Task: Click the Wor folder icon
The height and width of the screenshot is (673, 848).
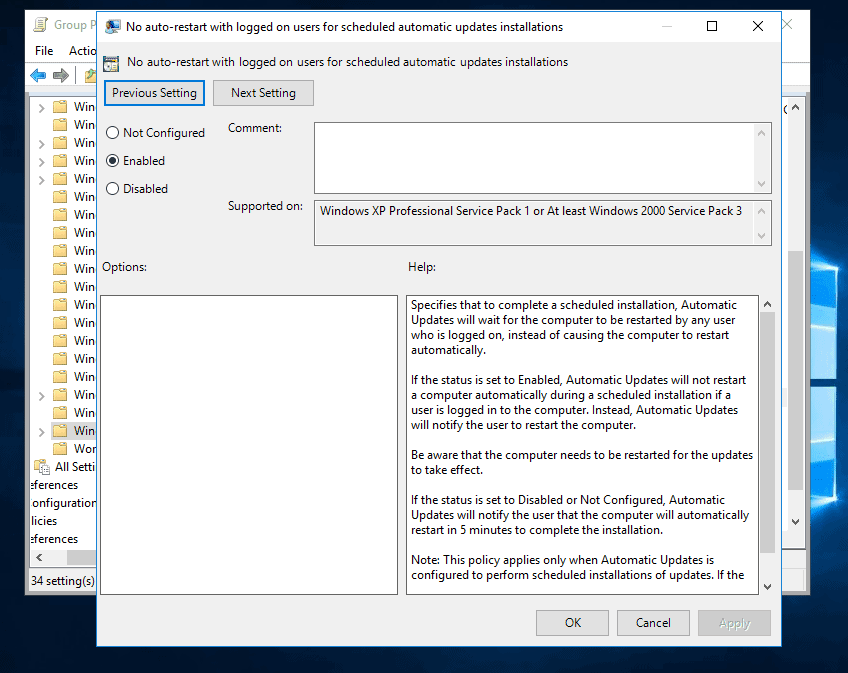Action: [60, 448]
